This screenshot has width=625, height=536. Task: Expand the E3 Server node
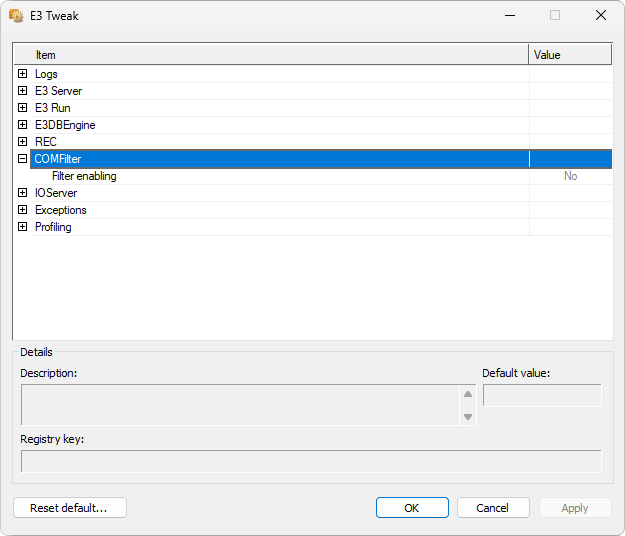(x=23, y=91)
